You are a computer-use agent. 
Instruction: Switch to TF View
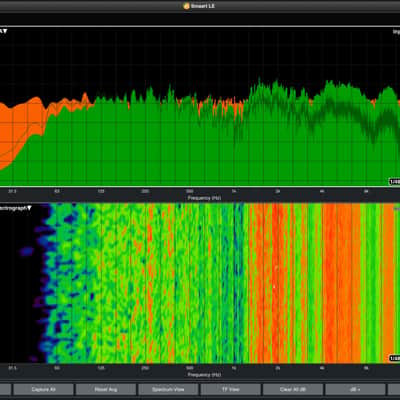(x=231, y=389)
